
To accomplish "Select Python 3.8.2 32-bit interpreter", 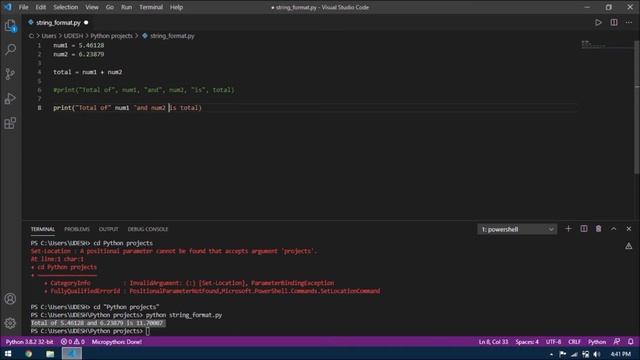I will point(29,342).
